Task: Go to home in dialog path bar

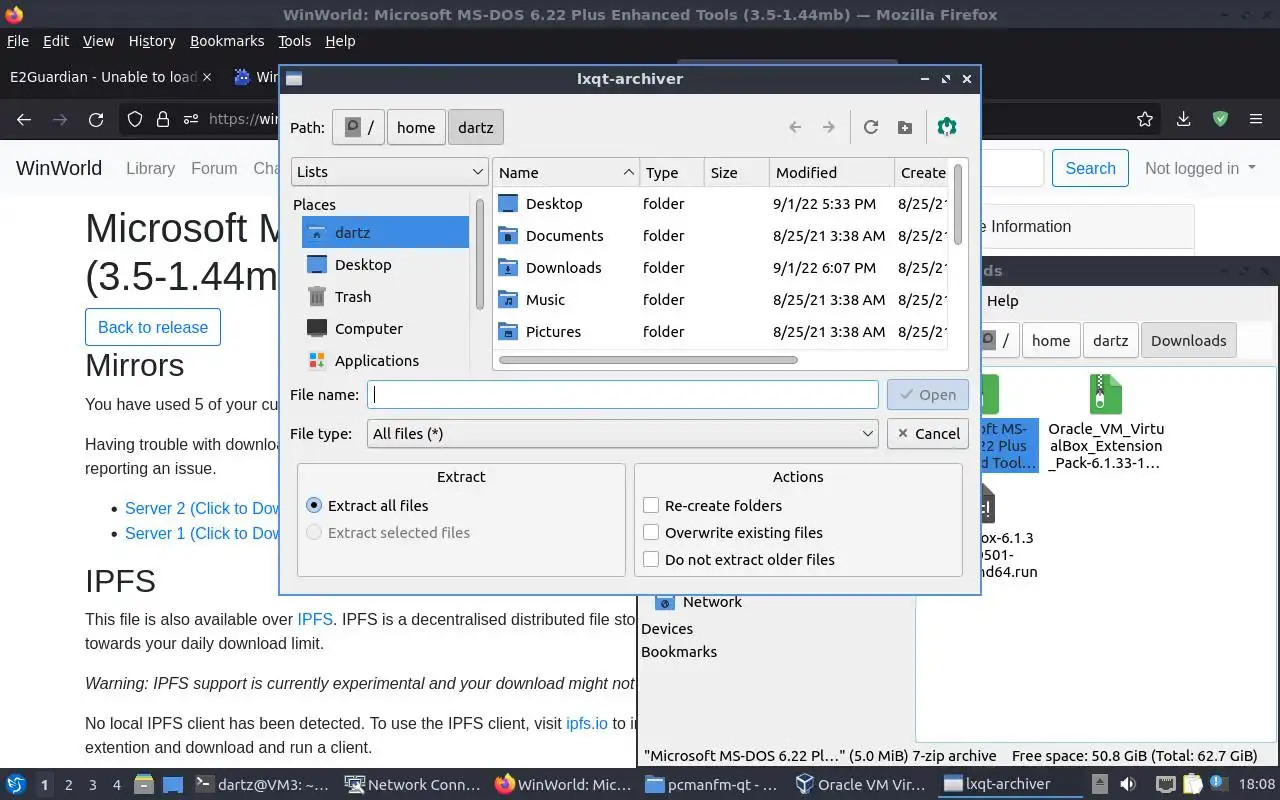Action: tap(416, 127)
